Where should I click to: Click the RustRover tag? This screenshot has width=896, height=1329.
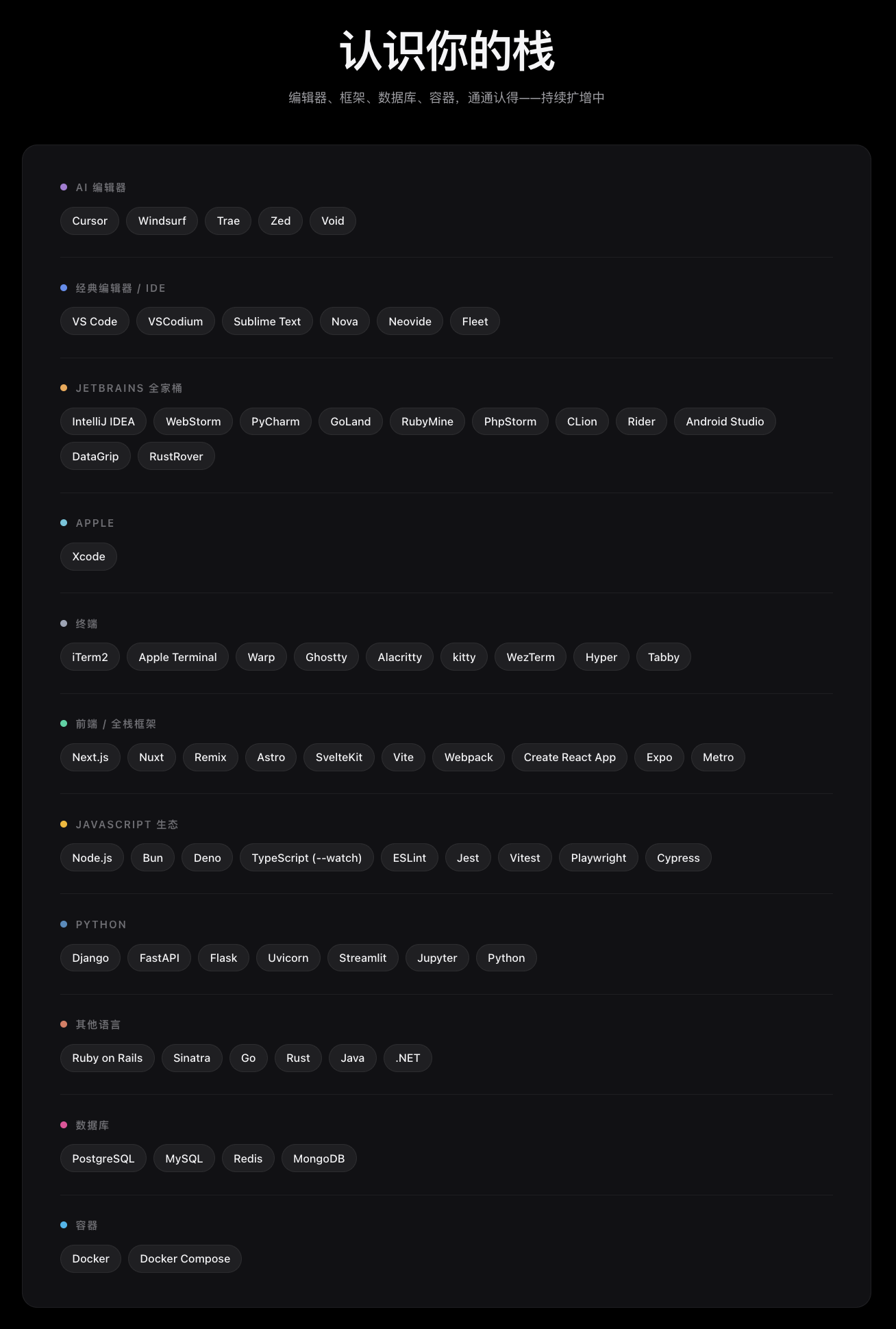pos(176,456)
